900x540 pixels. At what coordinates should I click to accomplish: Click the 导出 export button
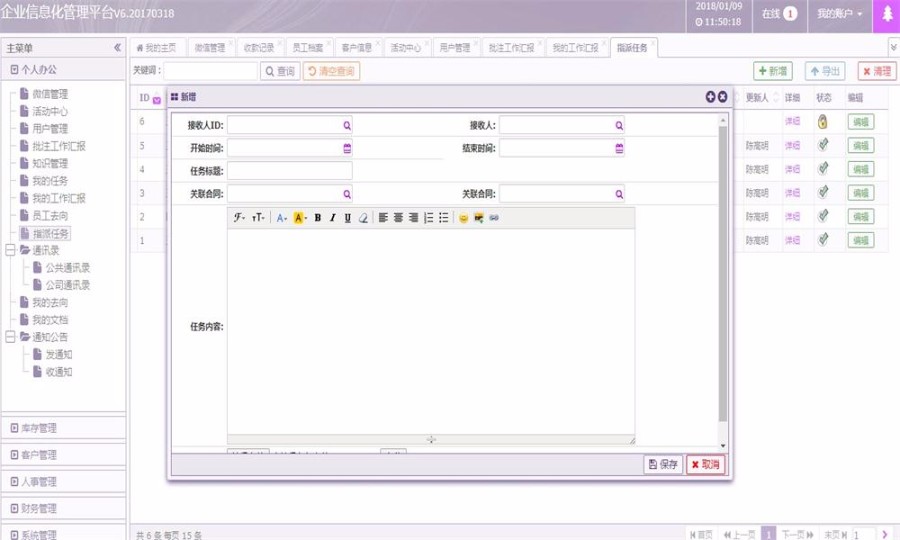tap(825, 71)
